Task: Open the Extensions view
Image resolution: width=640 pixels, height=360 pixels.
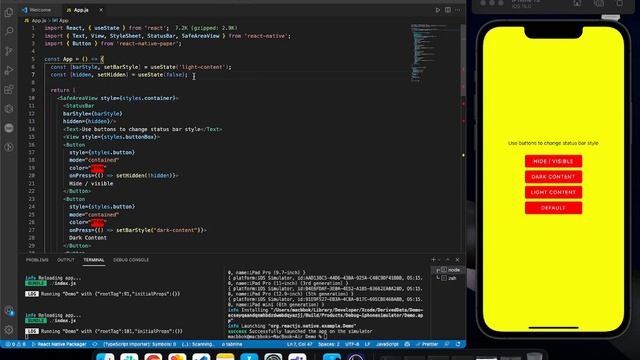Action: (9, 89)
